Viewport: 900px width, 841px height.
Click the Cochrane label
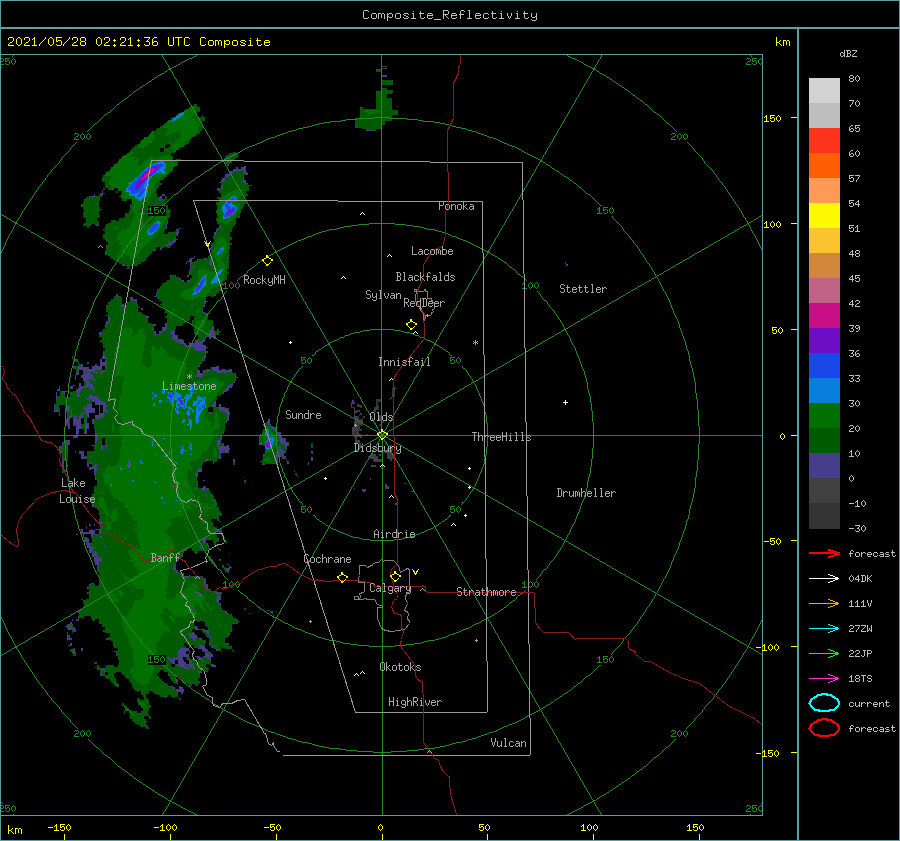pyautogui.click(x=327, y=559)
